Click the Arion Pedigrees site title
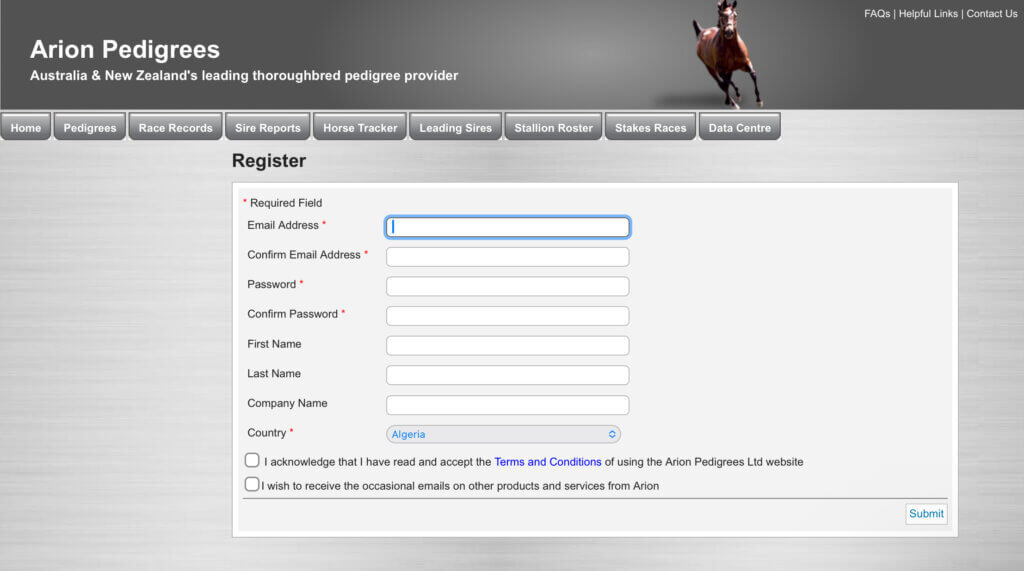1024x571 pixels. (125, 50)
